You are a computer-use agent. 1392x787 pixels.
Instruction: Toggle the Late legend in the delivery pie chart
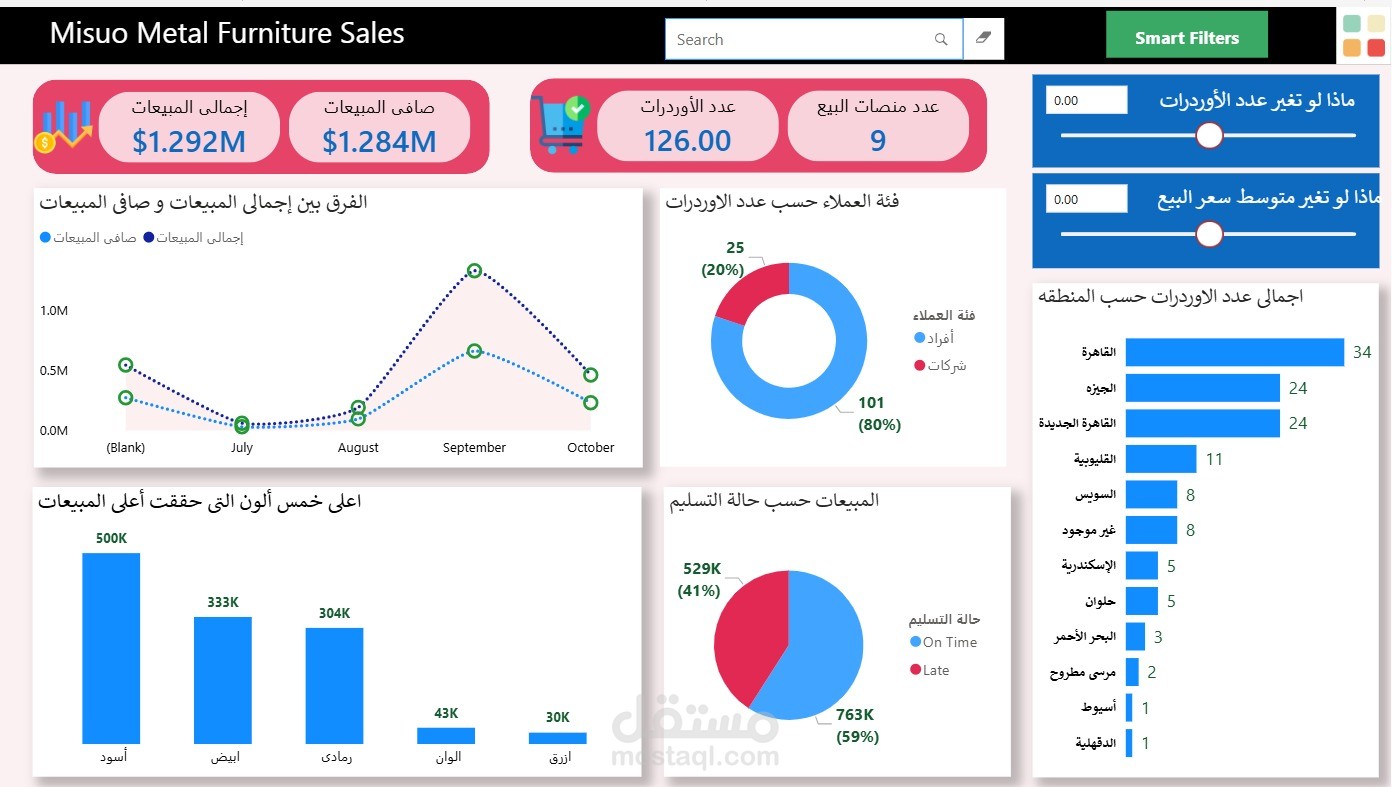click(x=937, y=670)
